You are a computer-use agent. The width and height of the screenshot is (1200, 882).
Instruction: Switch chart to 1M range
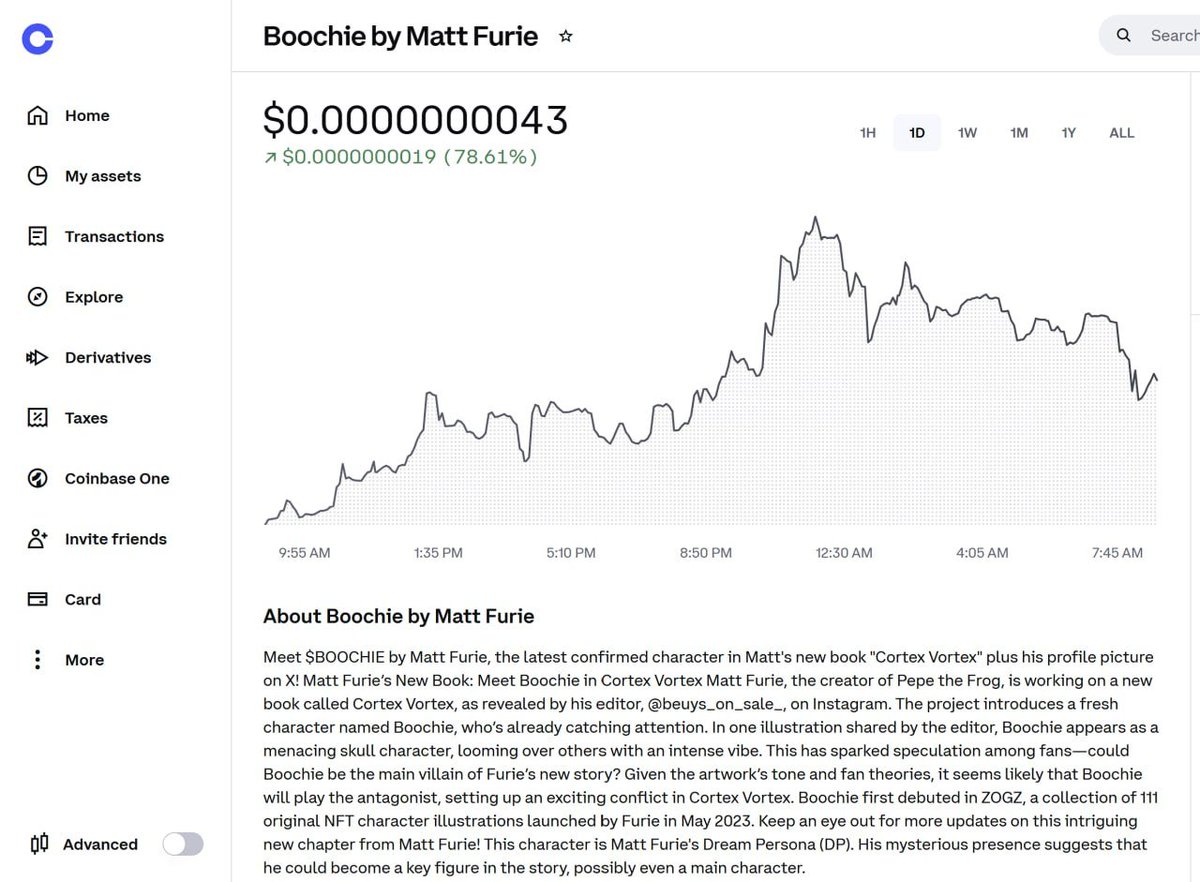[x=1018, y=133]
